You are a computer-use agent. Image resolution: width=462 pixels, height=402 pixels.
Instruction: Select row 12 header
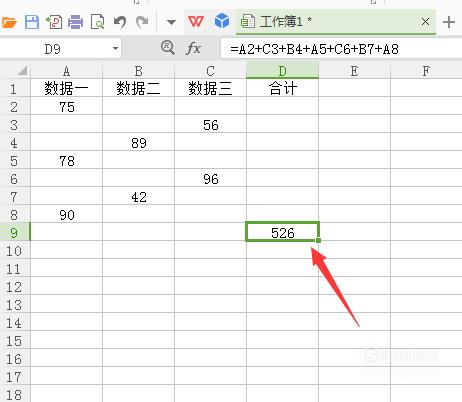15,287
